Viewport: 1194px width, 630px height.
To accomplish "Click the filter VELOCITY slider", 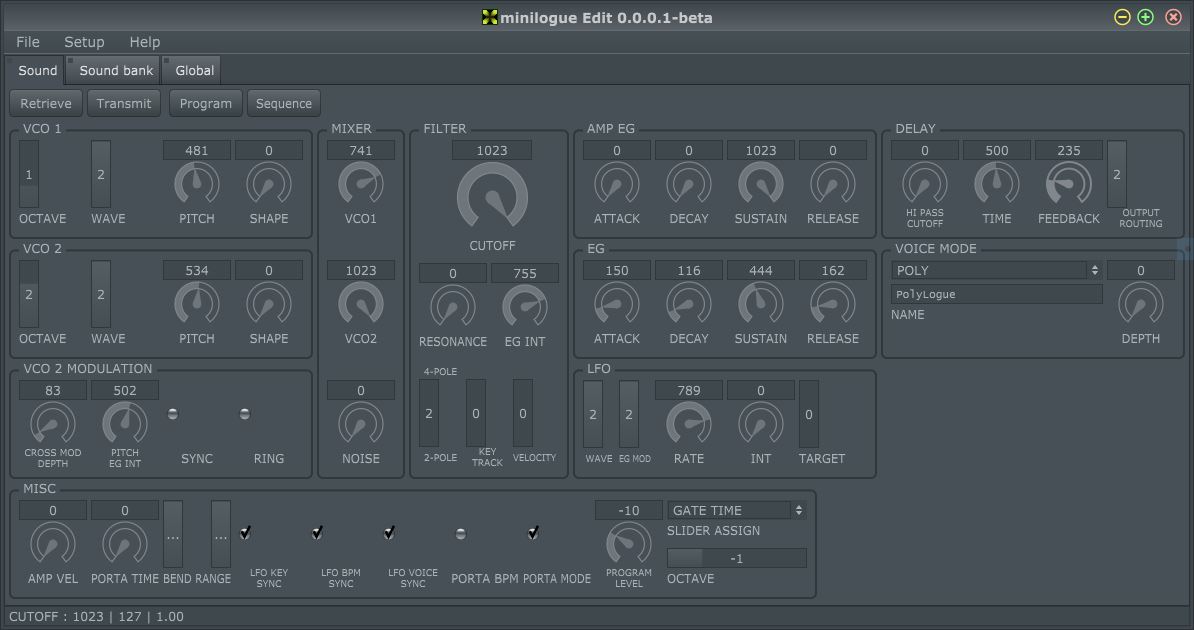I will [x=522, y=414].
